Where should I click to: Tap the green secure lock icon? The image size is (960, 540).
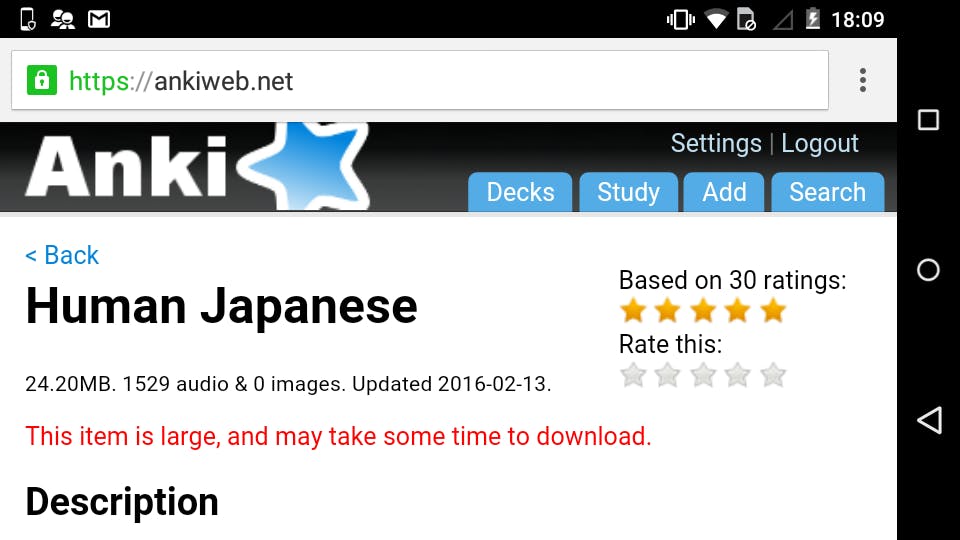pos(42,80)
